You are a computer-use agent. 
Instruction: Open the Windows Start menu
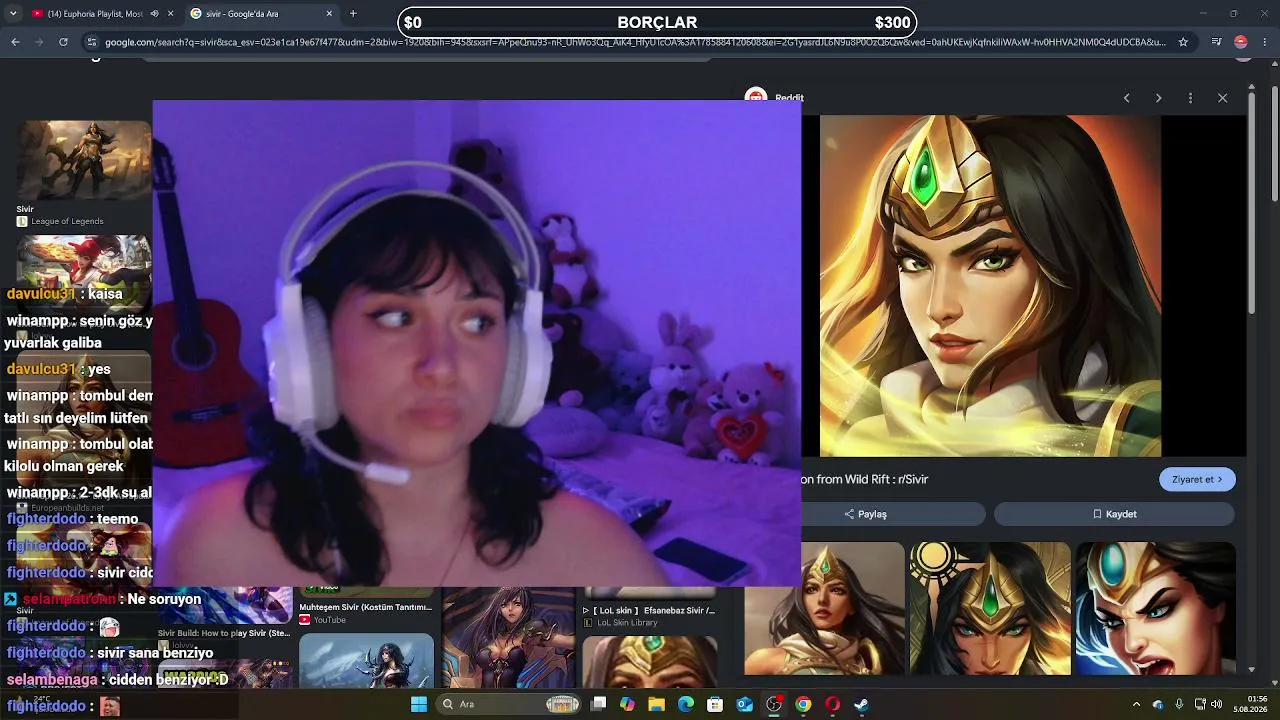point(419,704)
